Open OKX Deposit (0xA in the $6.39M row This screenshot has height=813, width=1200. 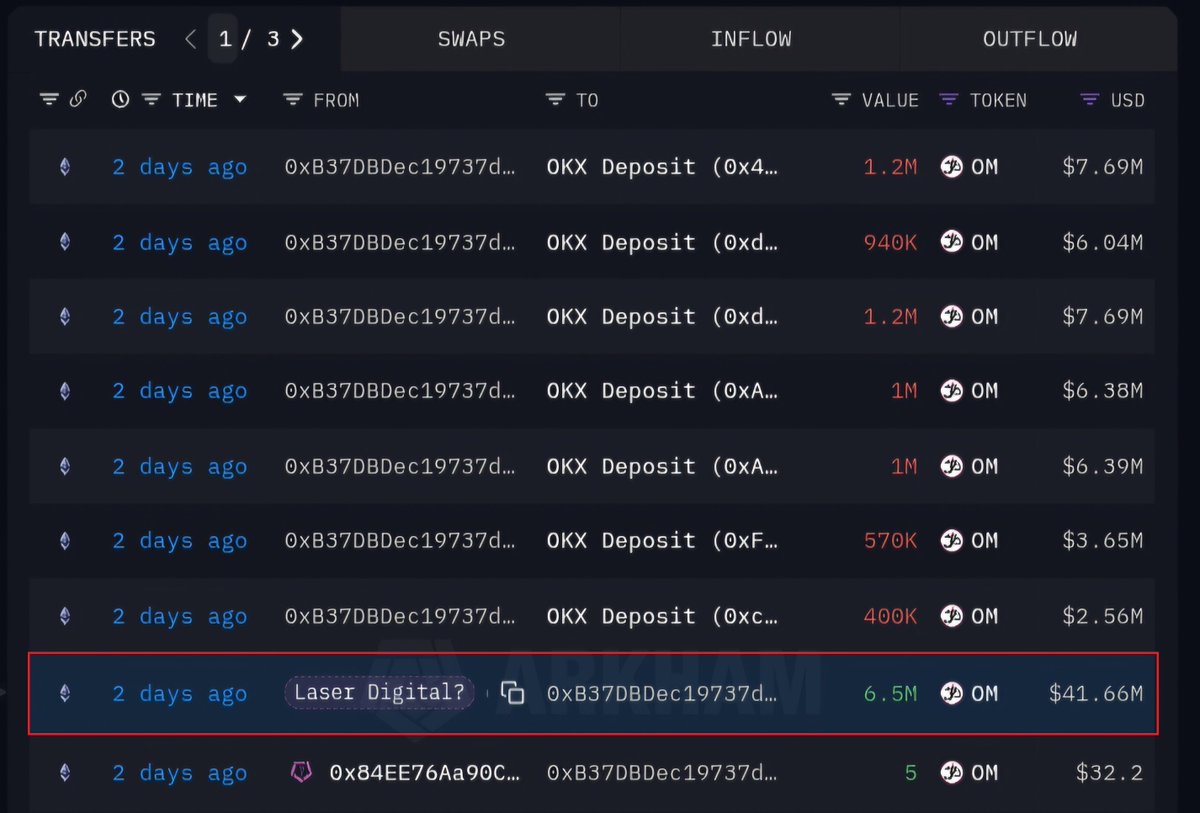[x=662, y=466]
